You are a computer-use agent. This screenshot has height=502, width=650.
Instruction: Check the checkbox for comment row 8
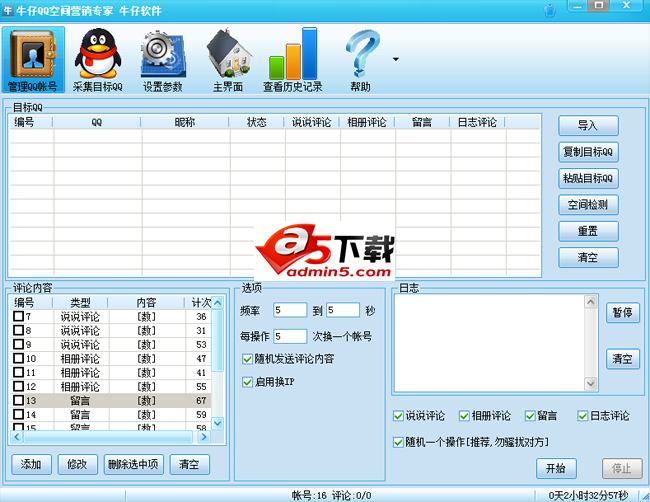click(x=18, y=330)
